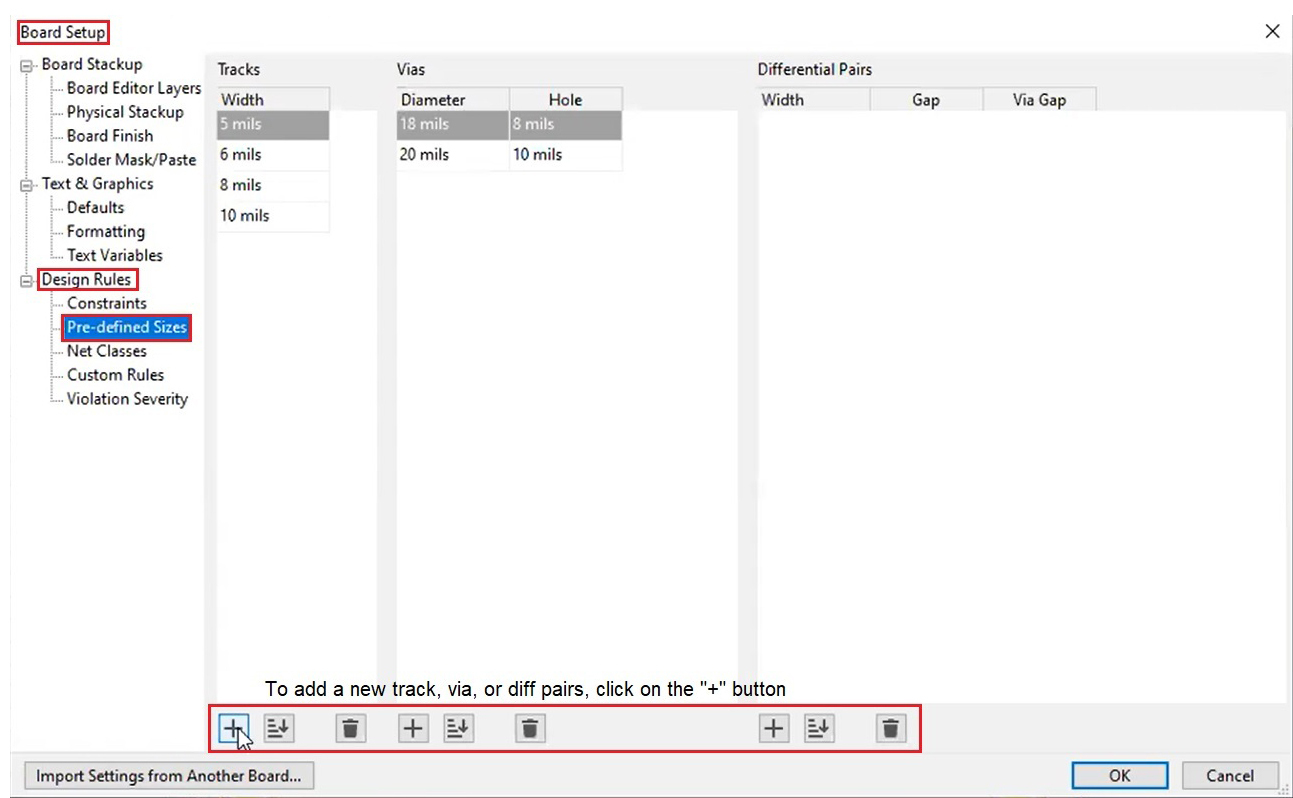Viewport: 1293px width, 798px height.
Task: Select the 10 mils via hole cell
Action: 566,155
